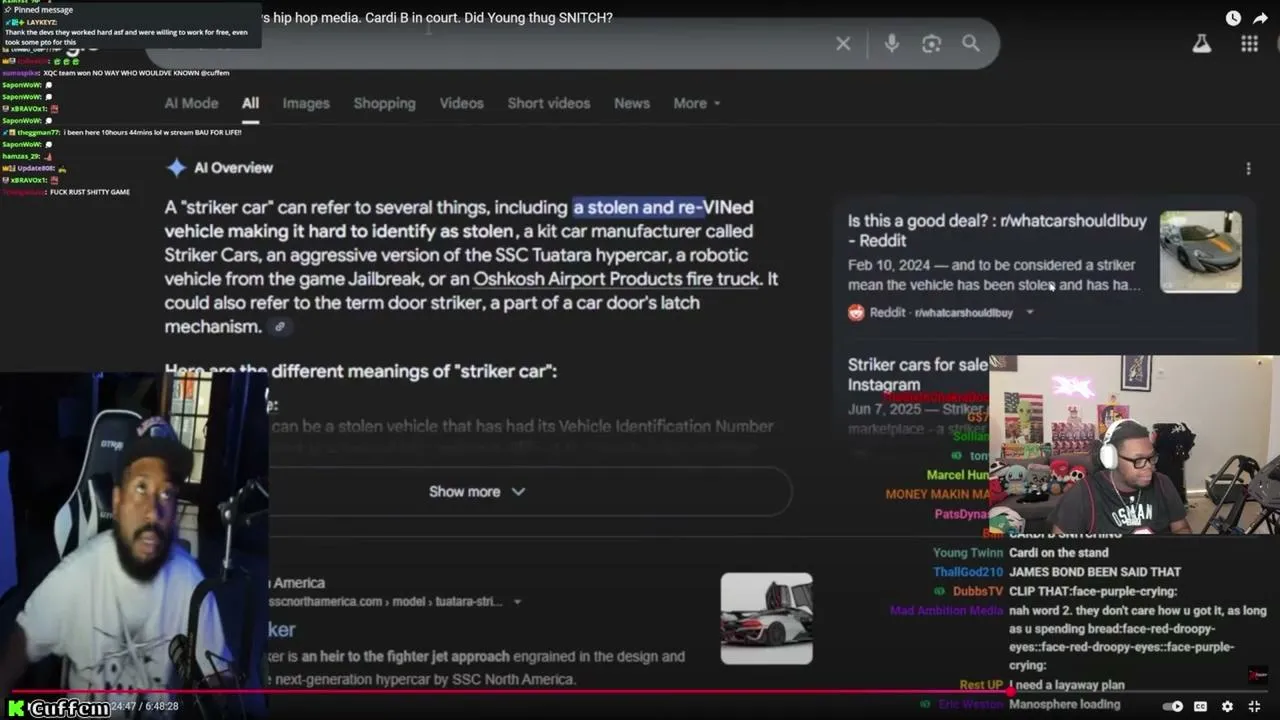Copy the AI Overview source link icon
1280x720 pixels.
[280, 327]
